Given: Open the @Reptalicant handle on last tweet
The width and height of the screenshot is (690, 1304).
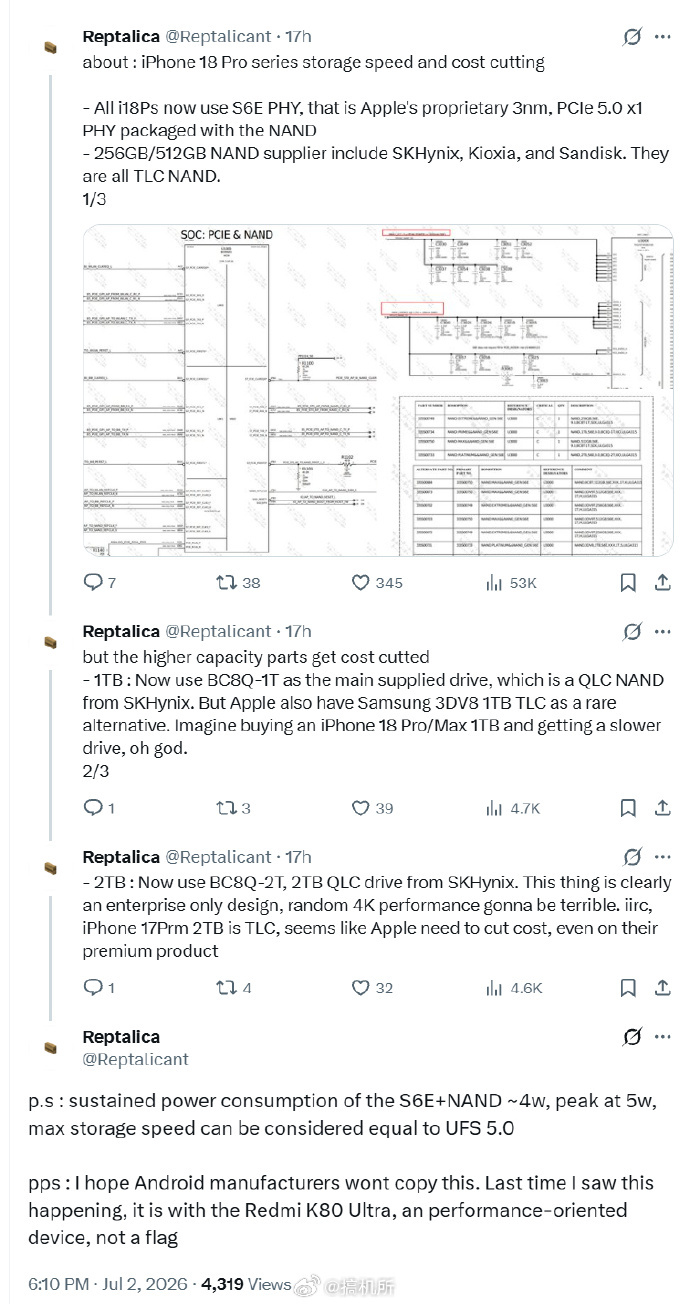Looking at the screenshot, I should click(135, 1059).
